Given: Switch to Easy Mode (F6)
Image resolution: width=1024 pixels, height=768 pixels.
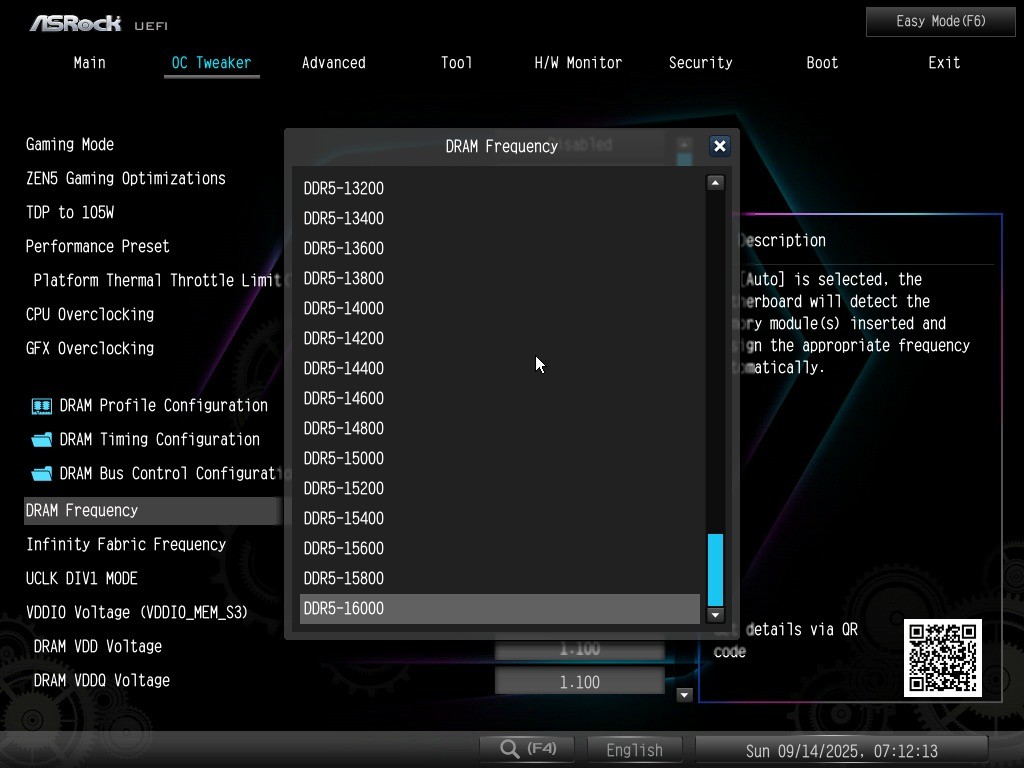Looking at the screenshot, I should [940, 21].
